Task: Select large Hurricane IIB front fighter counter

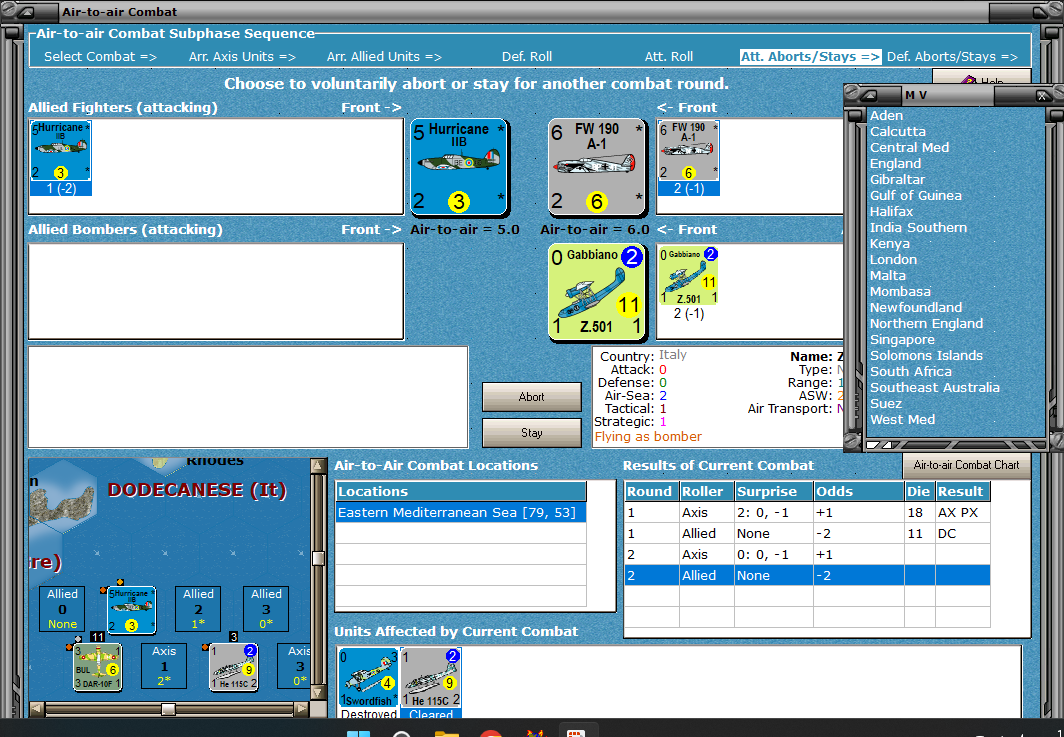Action: coord(459,167)
